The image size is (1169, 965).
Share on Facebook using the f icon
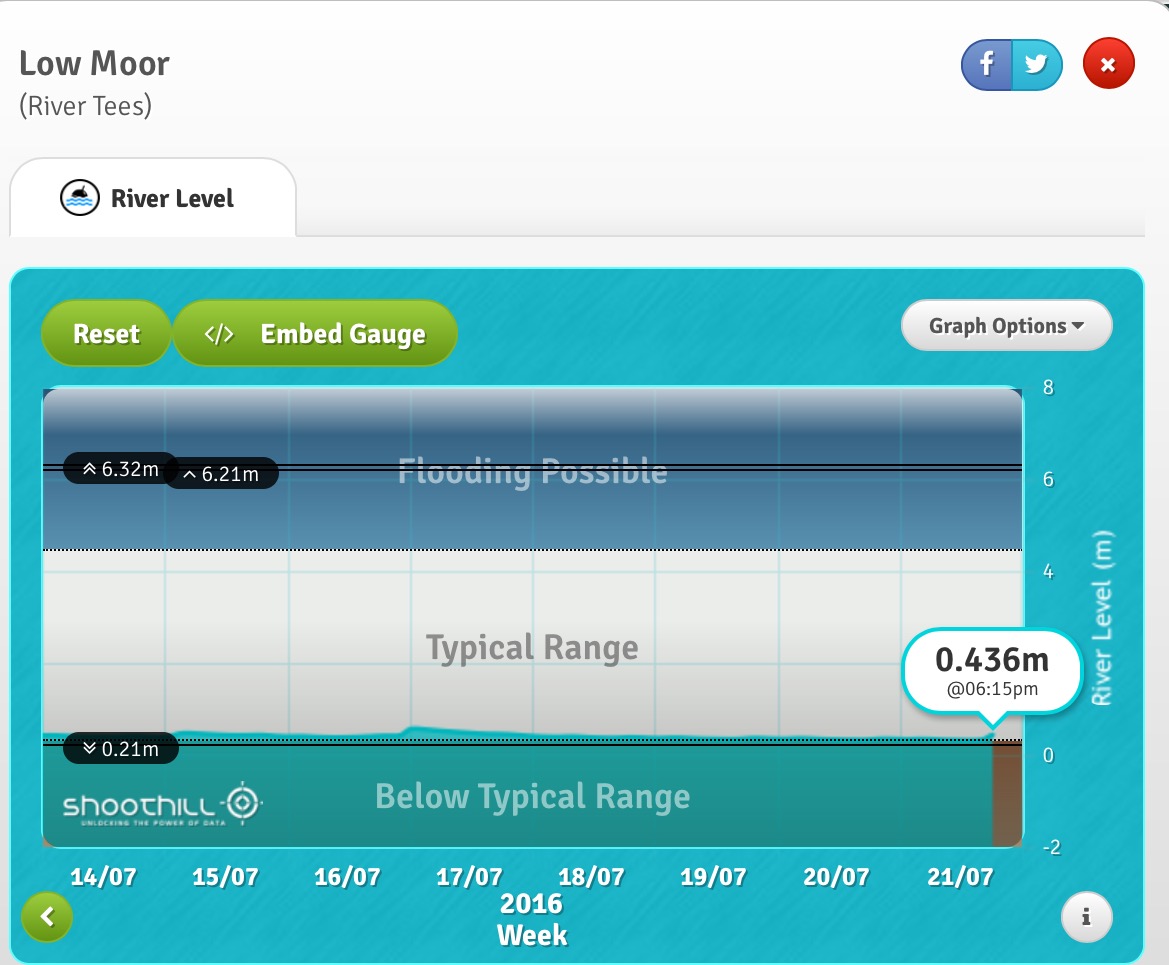(x=986, y=66)
